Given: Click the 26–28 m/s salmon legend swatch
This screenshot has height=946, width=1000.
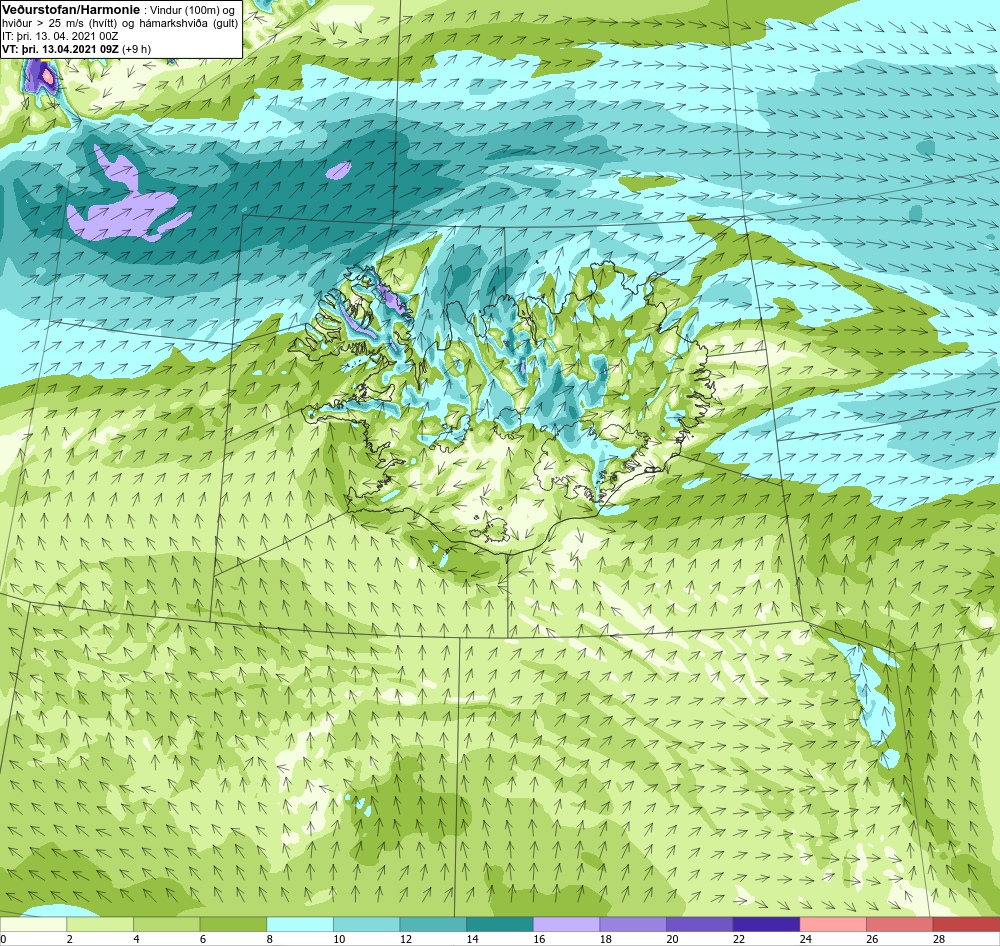Looking at the screenshot, I should coord(899,924).
